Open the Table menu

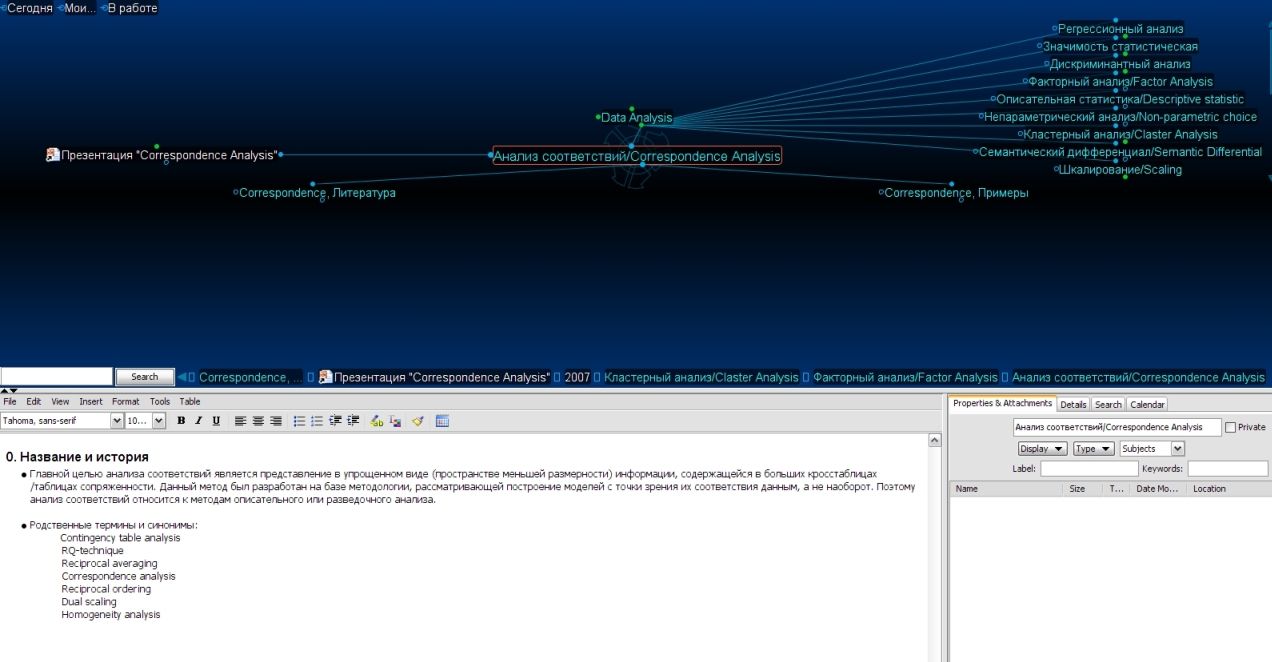tap(190, 401)
